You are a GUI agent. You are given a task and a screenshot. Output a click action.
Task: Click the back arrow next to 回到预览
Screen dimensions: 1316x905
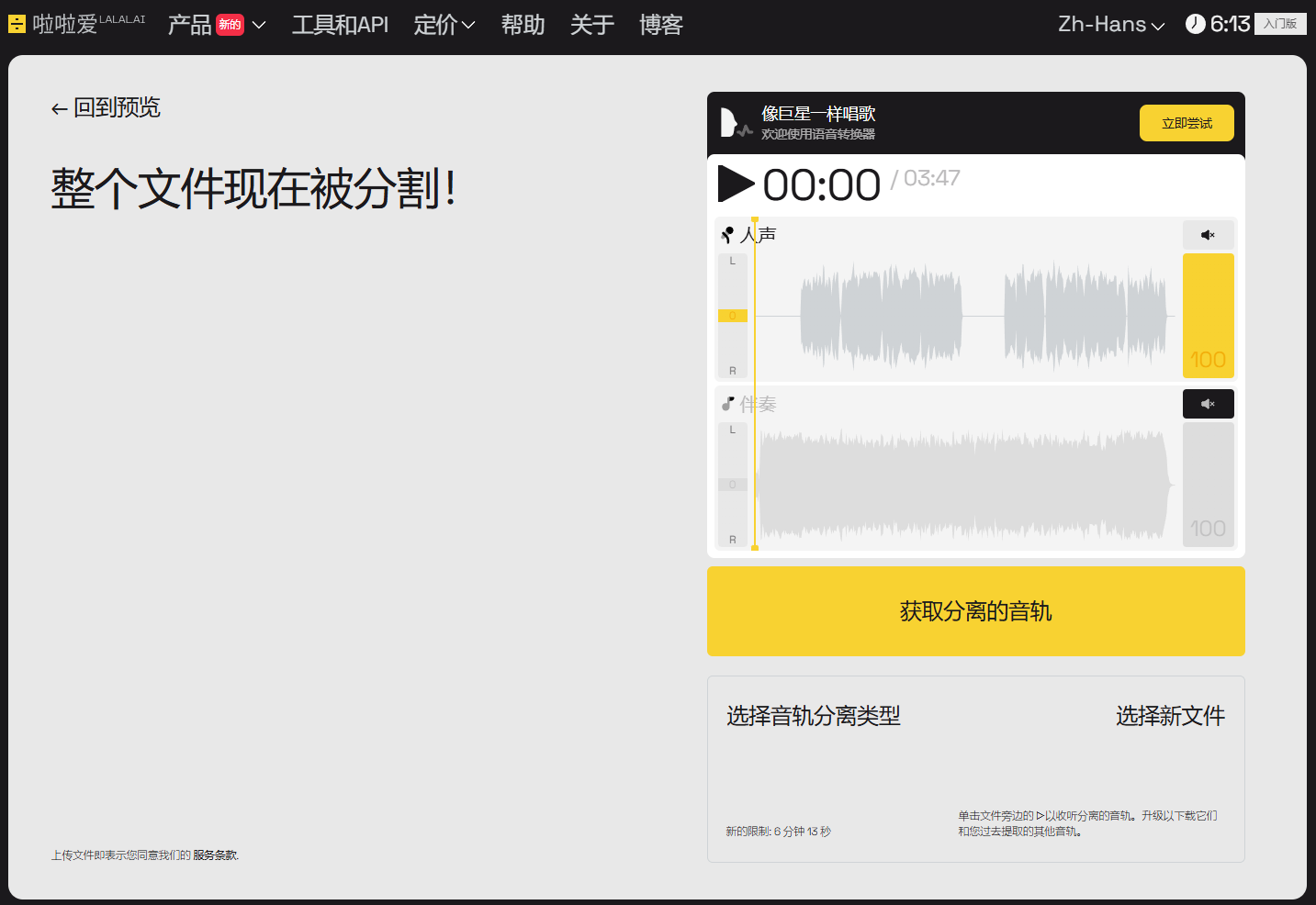[58, 108]
